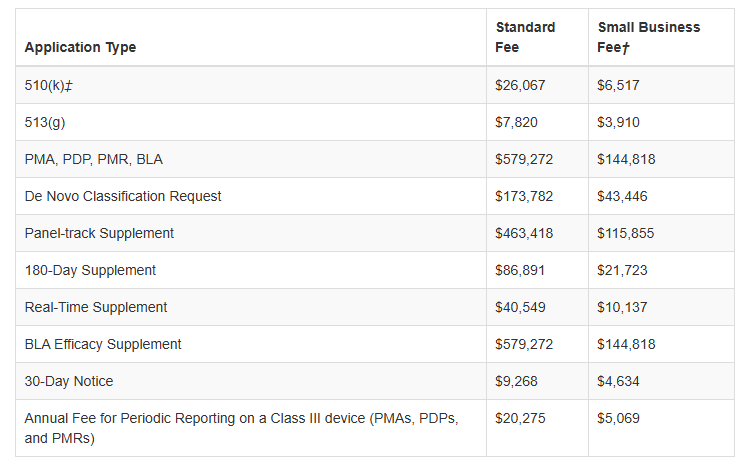The width and height of the screenshot is (746, 468).
Task: Click the De Novo Classification Request cell
Action: coord(123,196)
